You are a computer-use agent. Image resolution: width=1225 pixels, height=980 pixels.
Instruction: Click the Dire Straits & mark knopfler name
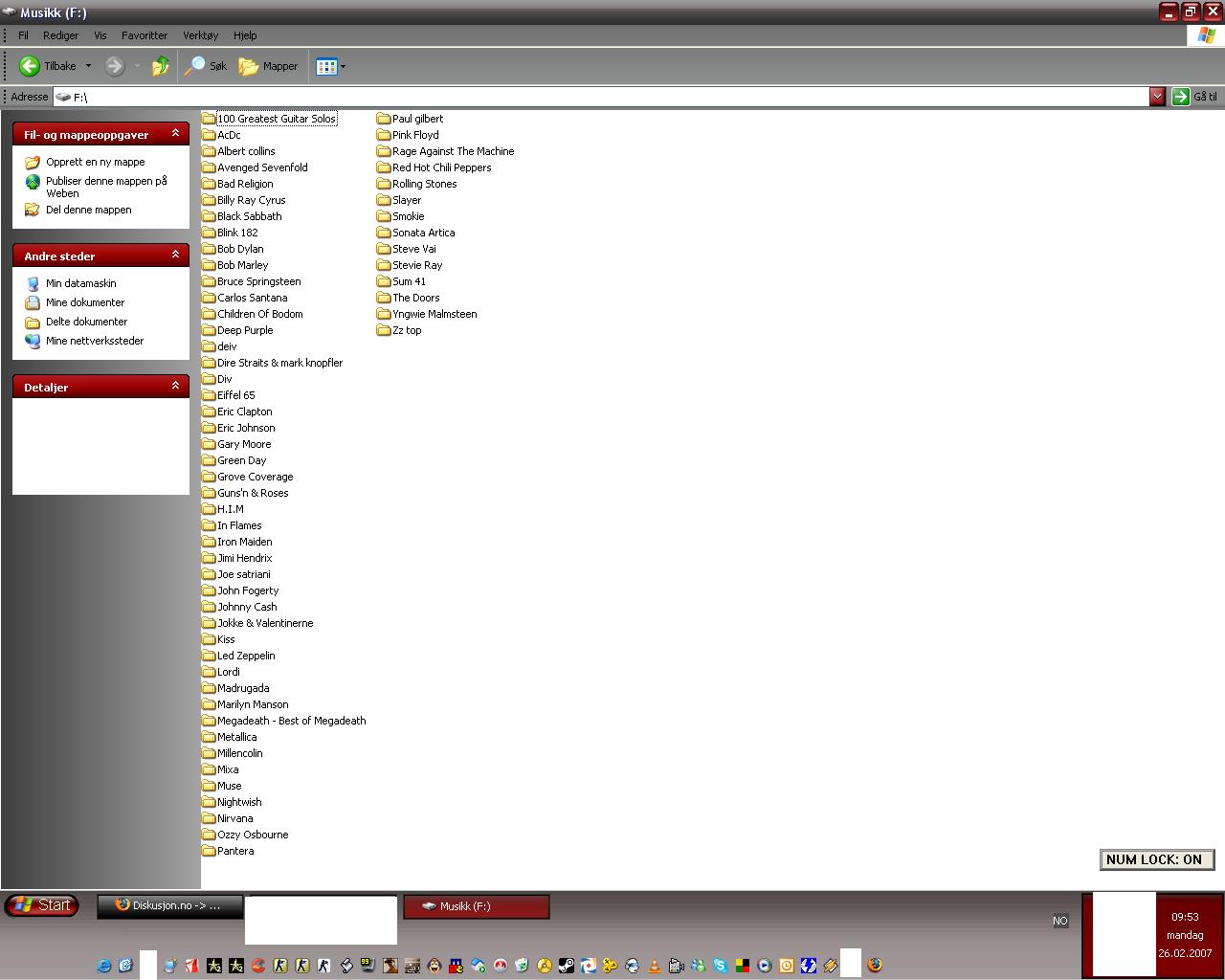tap(279, 363)
